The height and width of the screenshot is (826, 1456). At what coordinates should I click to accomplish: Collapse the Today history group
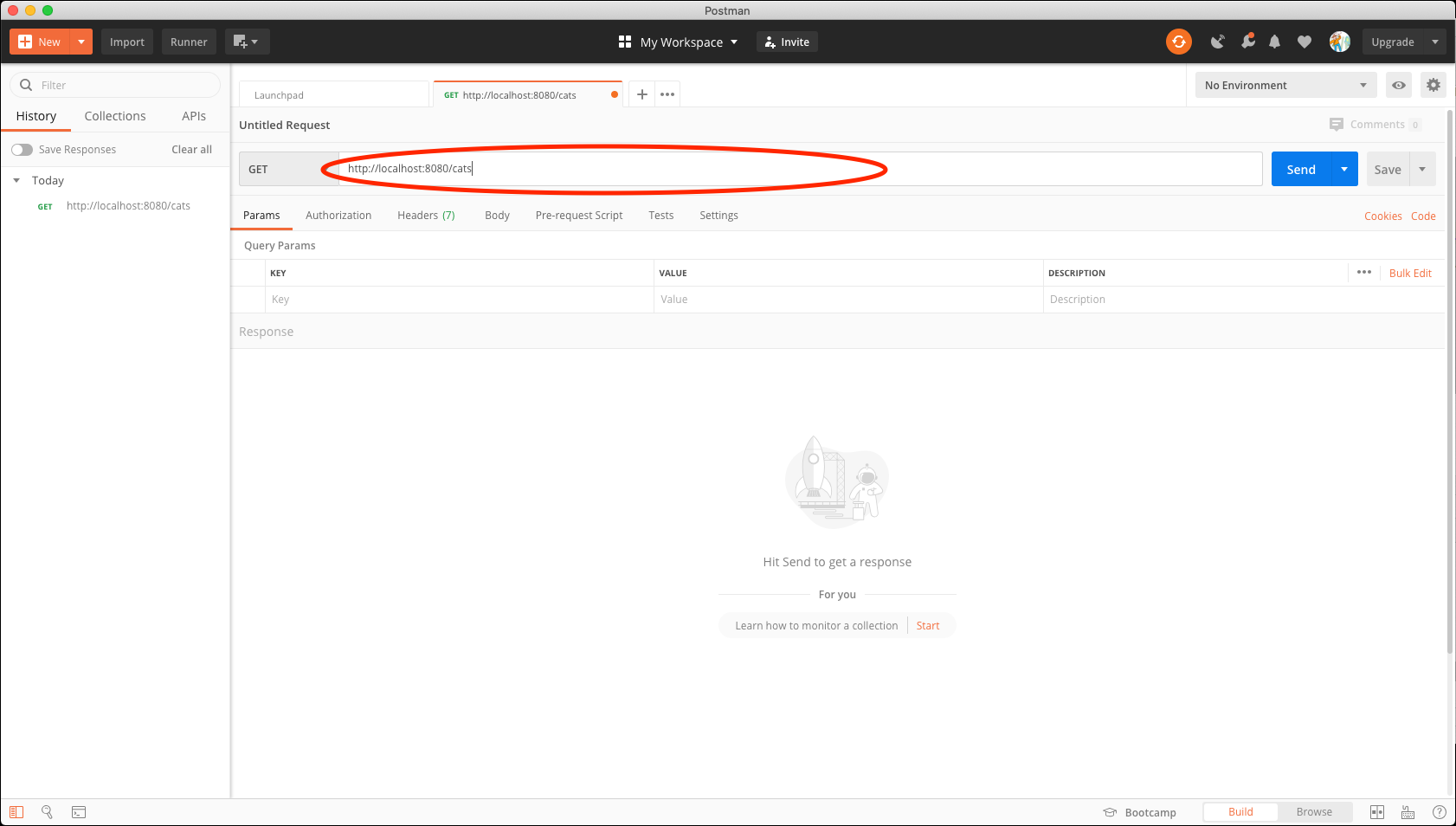tap(16, 180)
